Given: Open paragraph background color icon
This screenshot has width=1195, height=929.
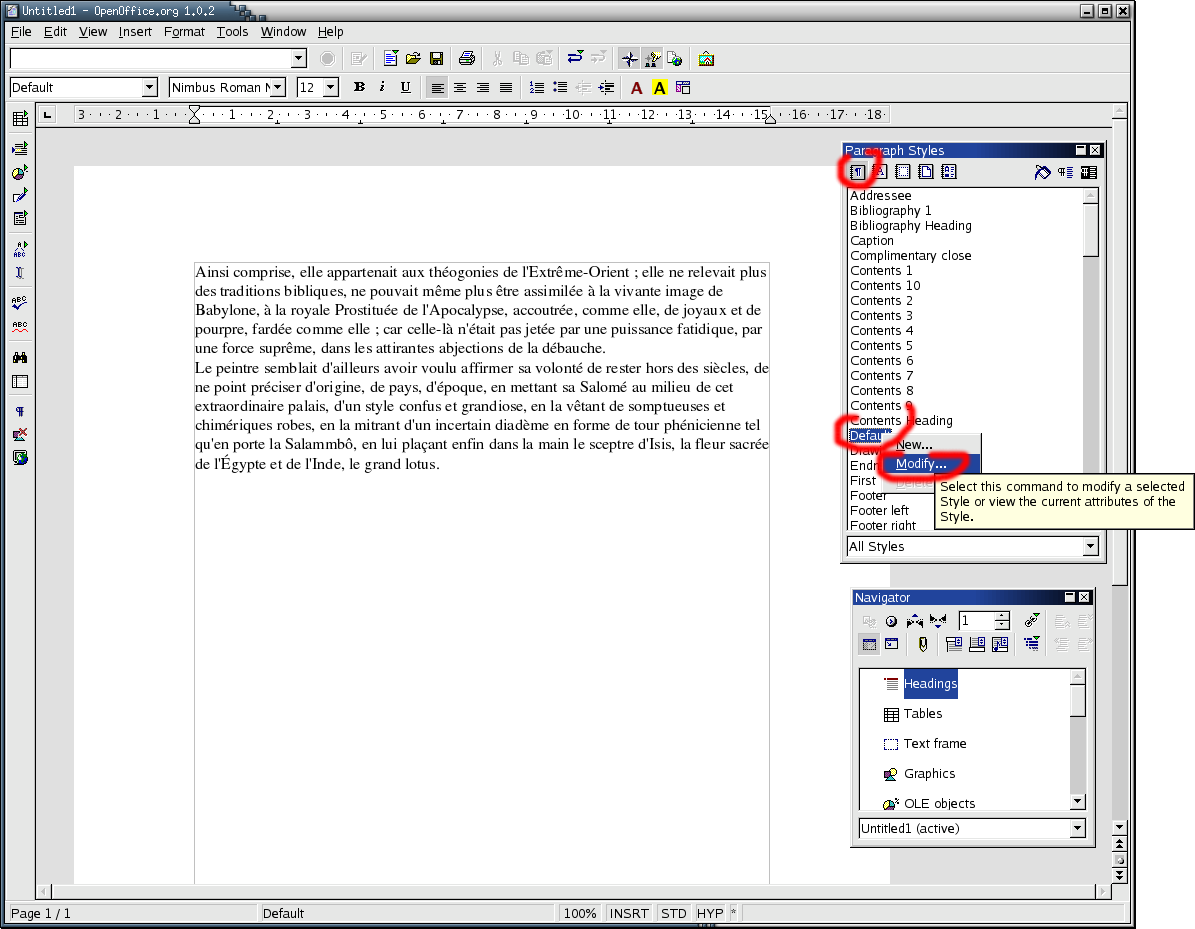Looking at the screenshot, I should [x=683, y=88].
